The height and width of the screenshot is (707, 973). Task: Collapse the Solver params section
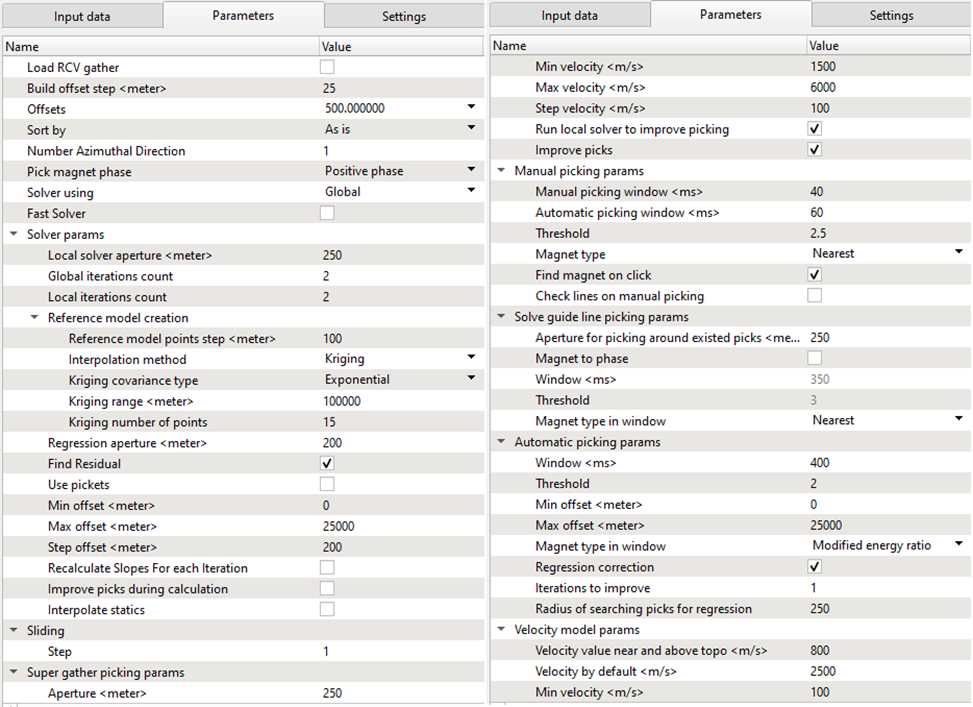pyautogui.click(x=14, y=234)
